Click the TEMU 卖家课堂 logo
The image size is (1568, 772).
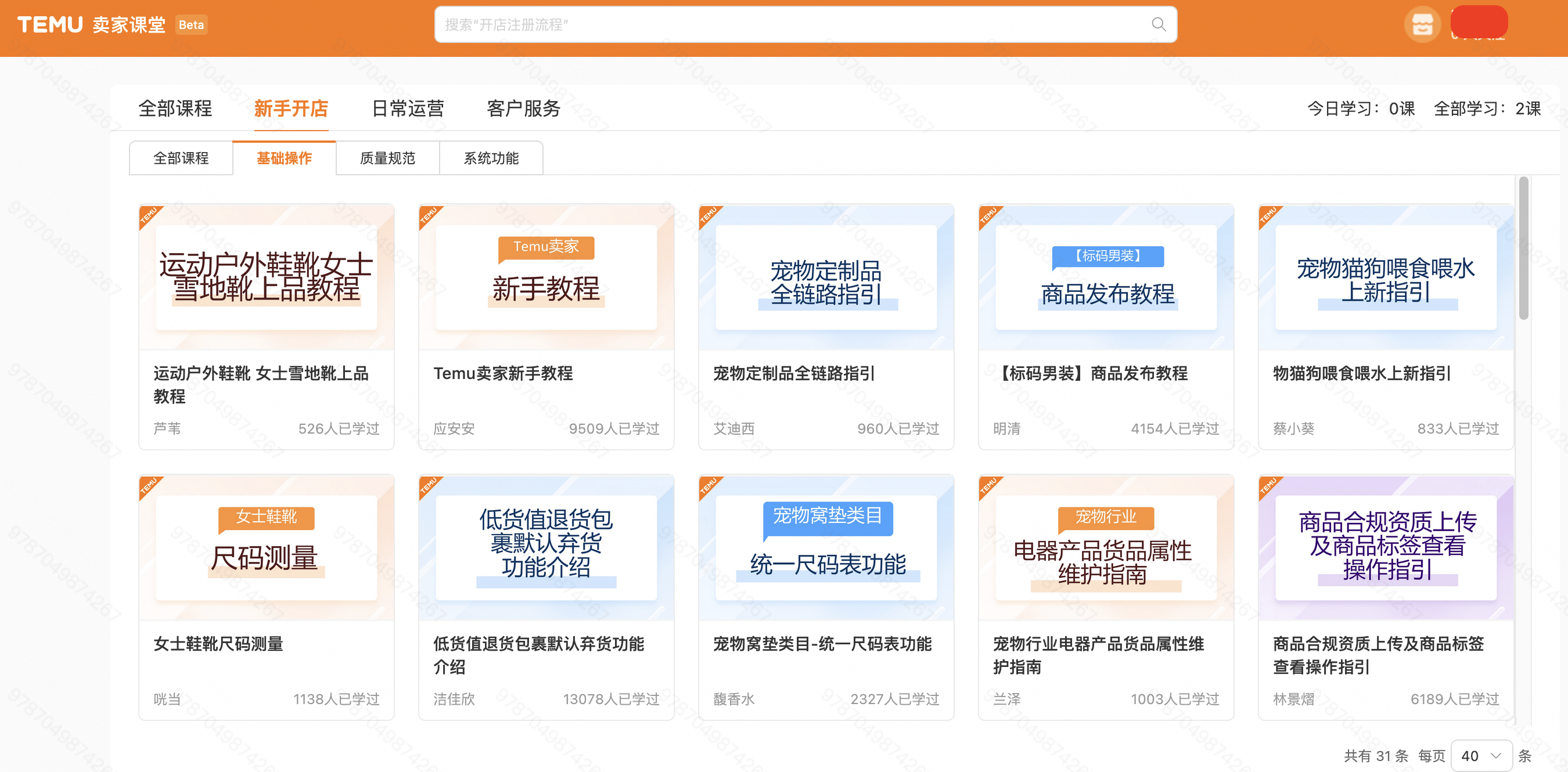[91, 24]
